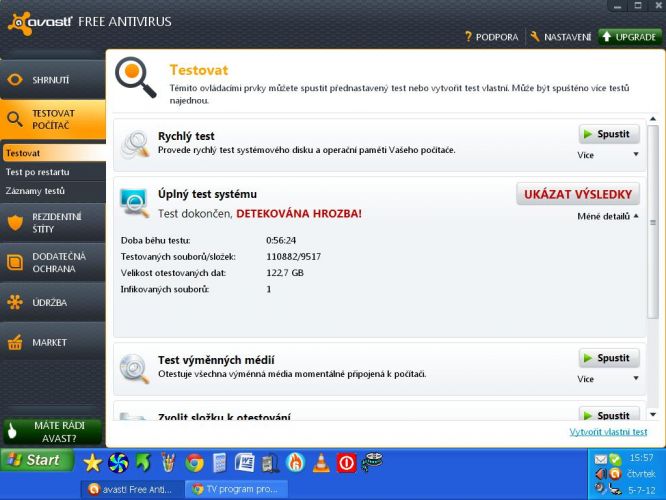This screenshot has width=666, height=500.
Task: Click the colorful pinwheel taskbar icon
Action: (118, 463)
